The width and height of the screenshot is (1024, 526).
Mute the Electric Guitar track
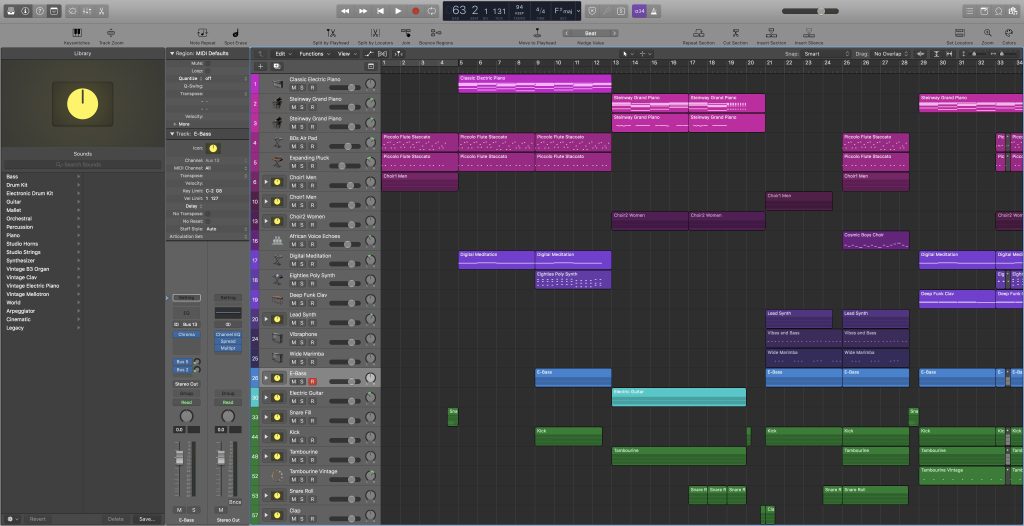(294, 401)
